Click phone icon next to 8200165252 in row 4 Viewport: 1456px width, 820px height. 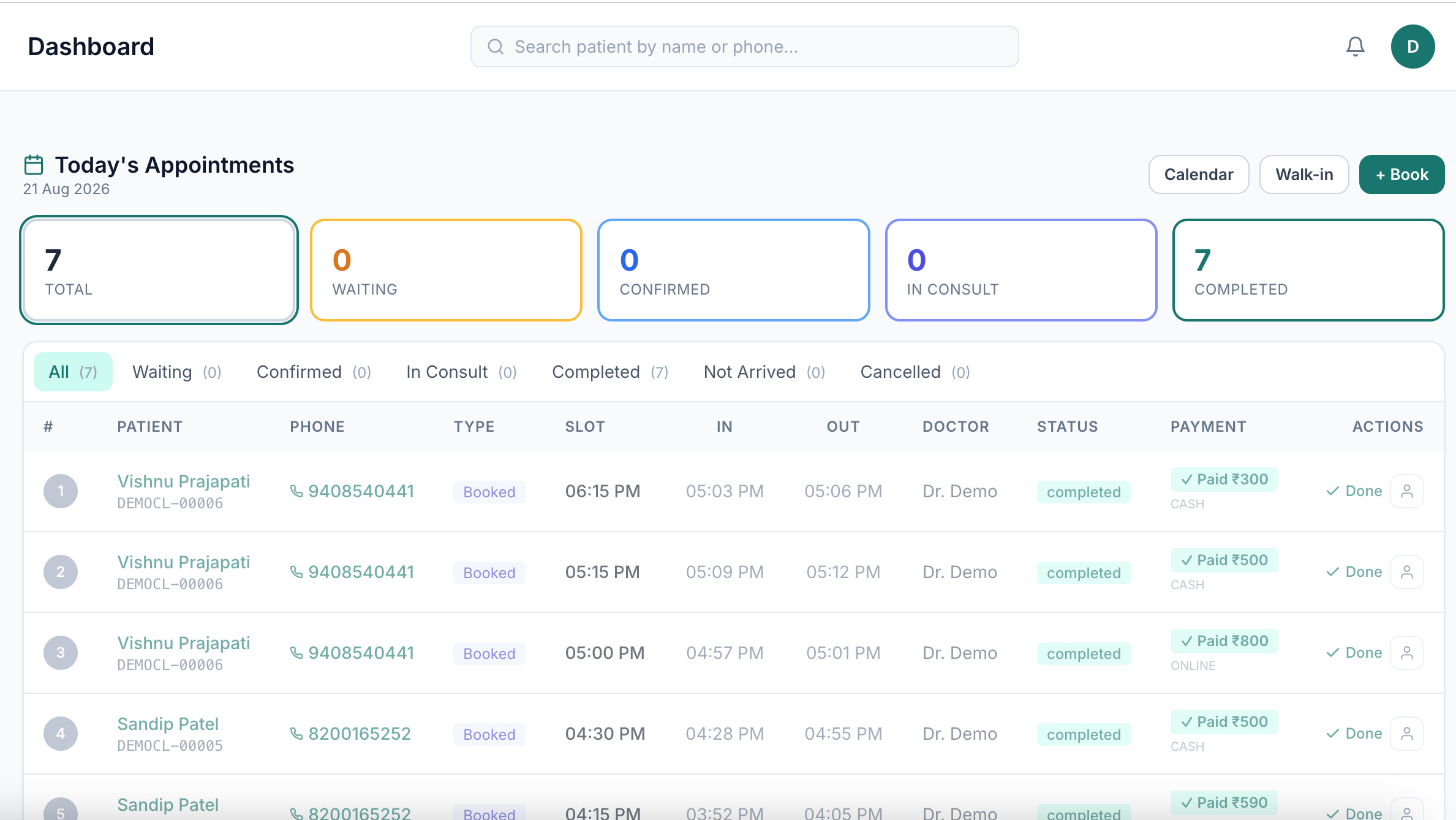296,734
